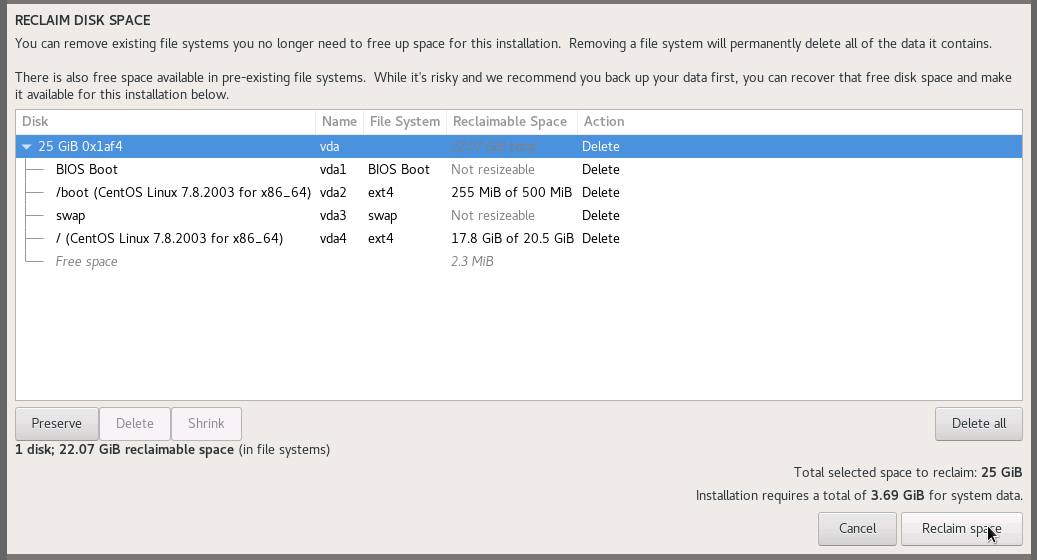Click the Reclaimable Space column header
1037x560 pixels.
[510, 122]
